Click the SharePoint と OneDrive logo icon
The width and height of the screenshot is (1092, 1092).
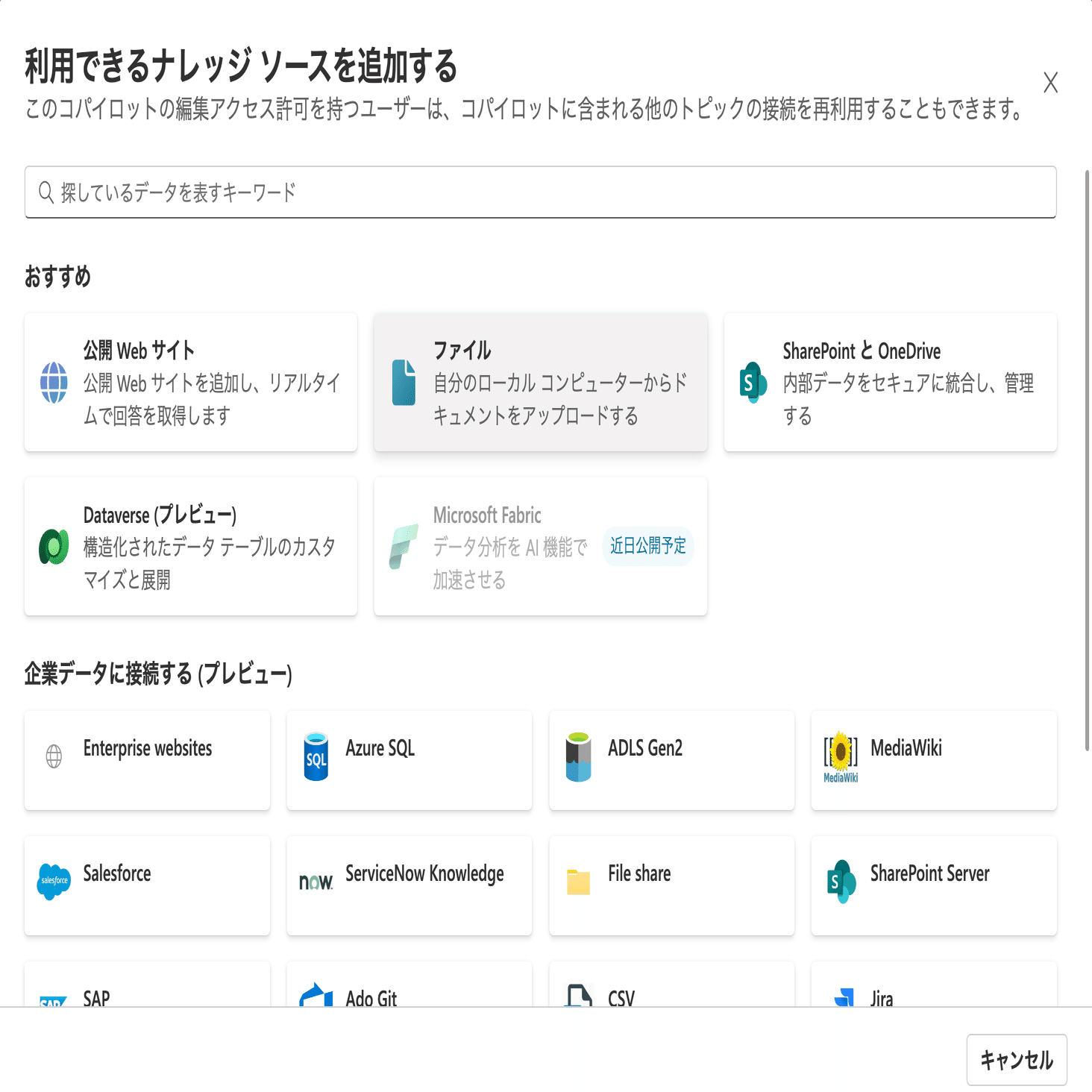pyautogui.click(x=753, y=383)
